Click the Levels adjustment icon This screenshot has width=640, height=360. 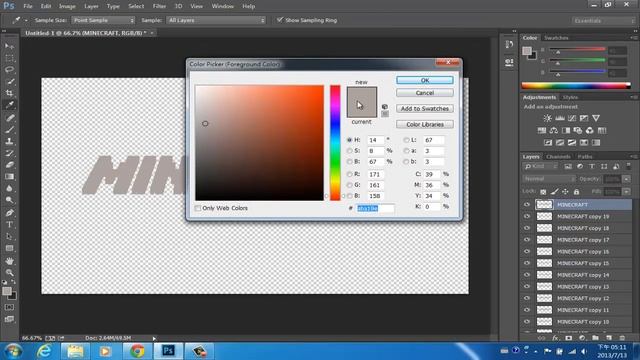point(560,118)
